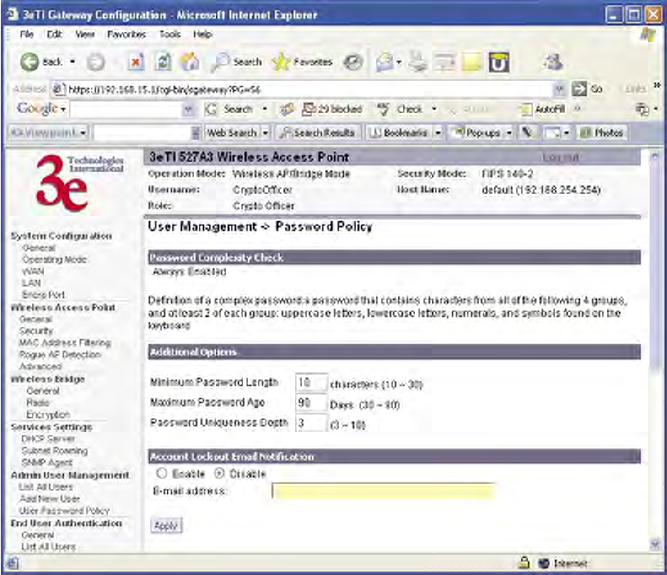This screenshot has height=575, width=667.
Task: Click the Google toolbar news icon
Action: tap(287, 109)
